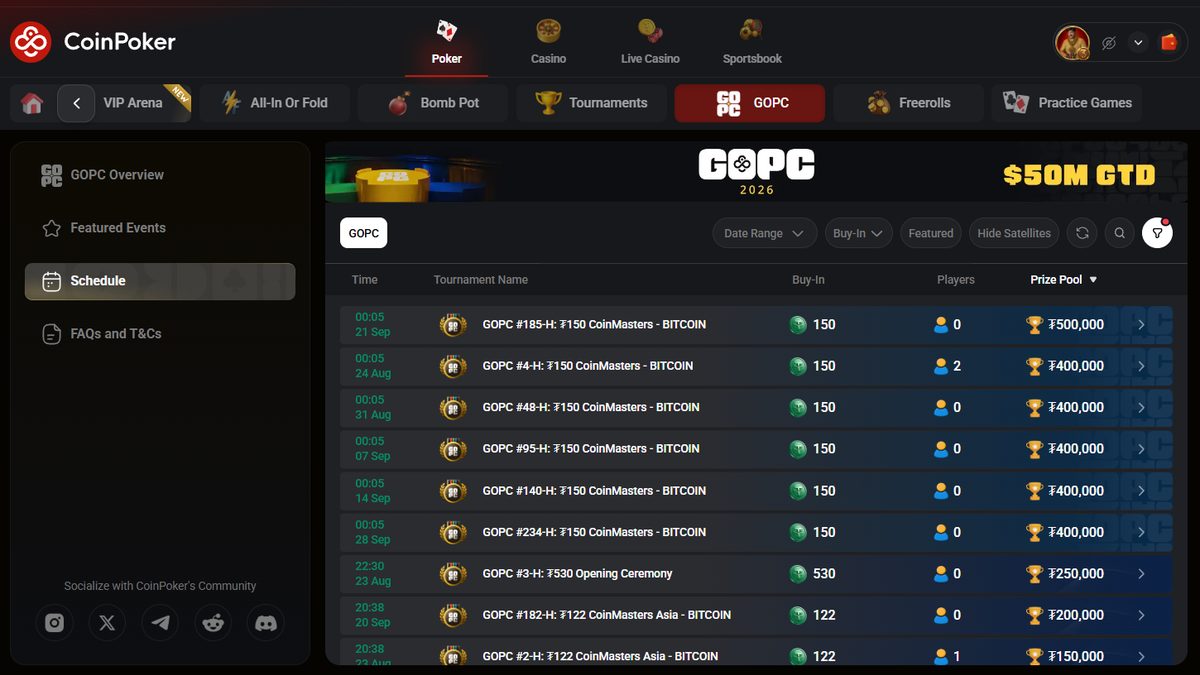The image size is (1200, 675).
Task: Open the filter funnel button
Action: [1157, 233]
